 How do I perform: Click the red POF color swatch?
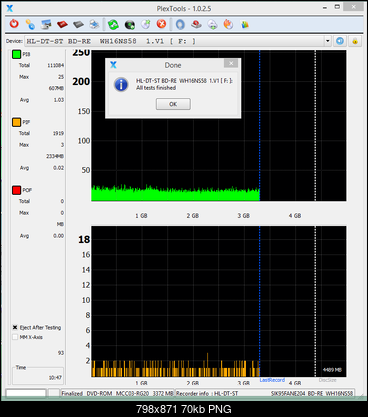pyautogui.click(x=16, y=190)
